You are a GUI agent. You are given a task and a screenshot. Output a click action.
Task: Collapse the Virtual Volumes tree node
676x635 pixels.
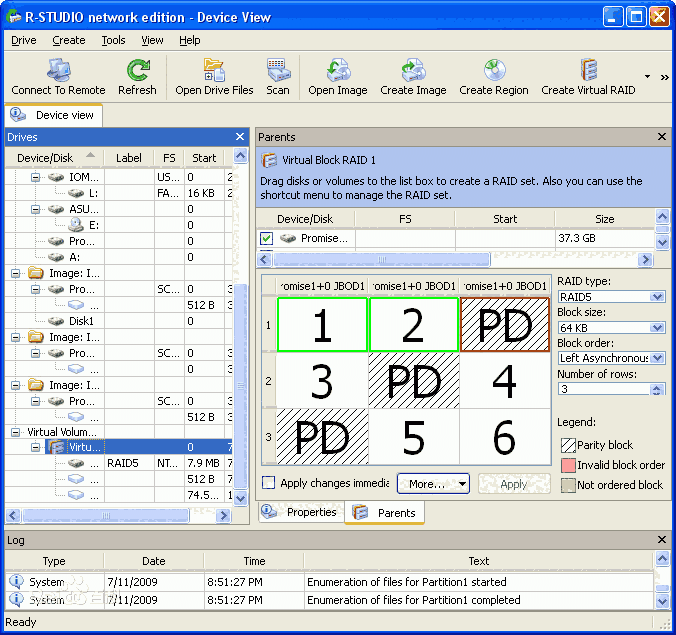(x=17, y=433)
